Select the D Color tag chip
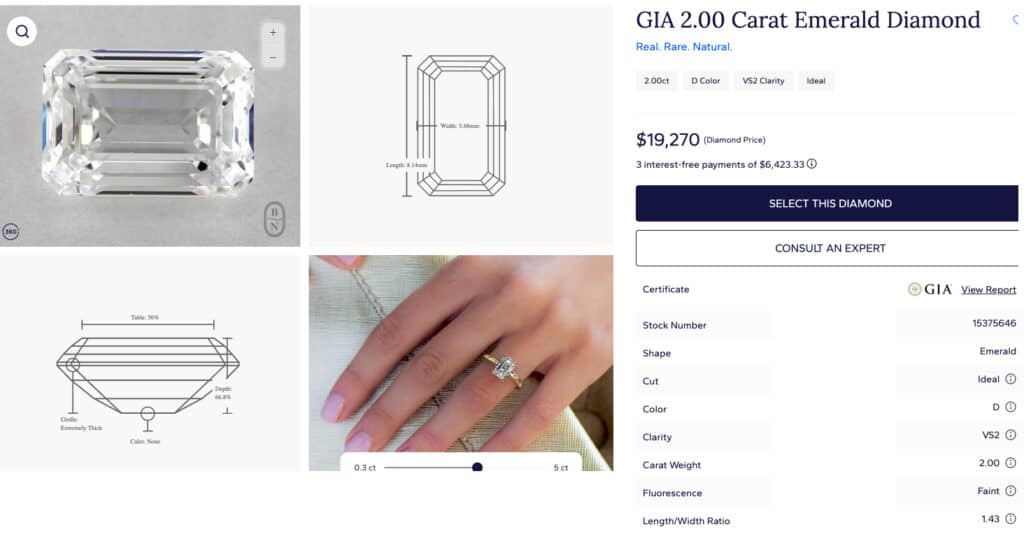The height and width of the screenshot is (548, 1024). pos(706,81)
